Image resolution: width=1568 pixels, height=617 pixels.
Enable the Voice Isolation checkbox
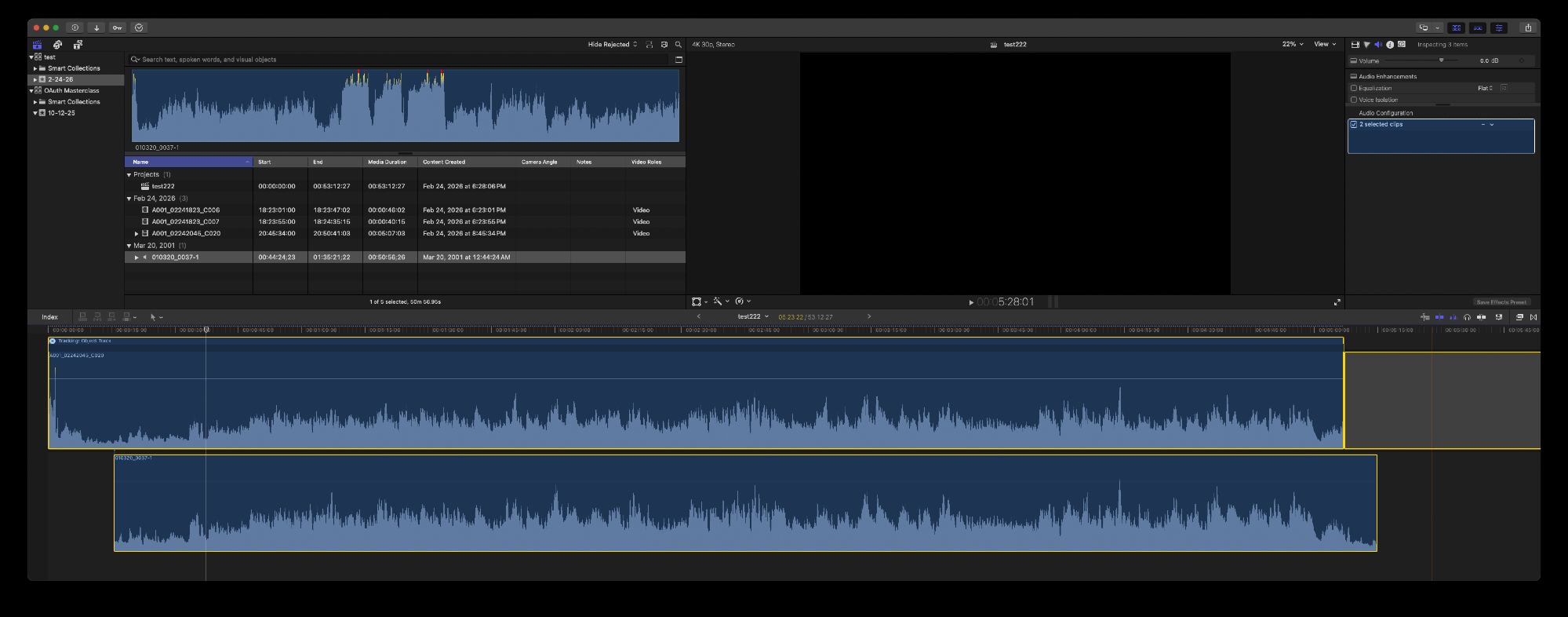1354,100
